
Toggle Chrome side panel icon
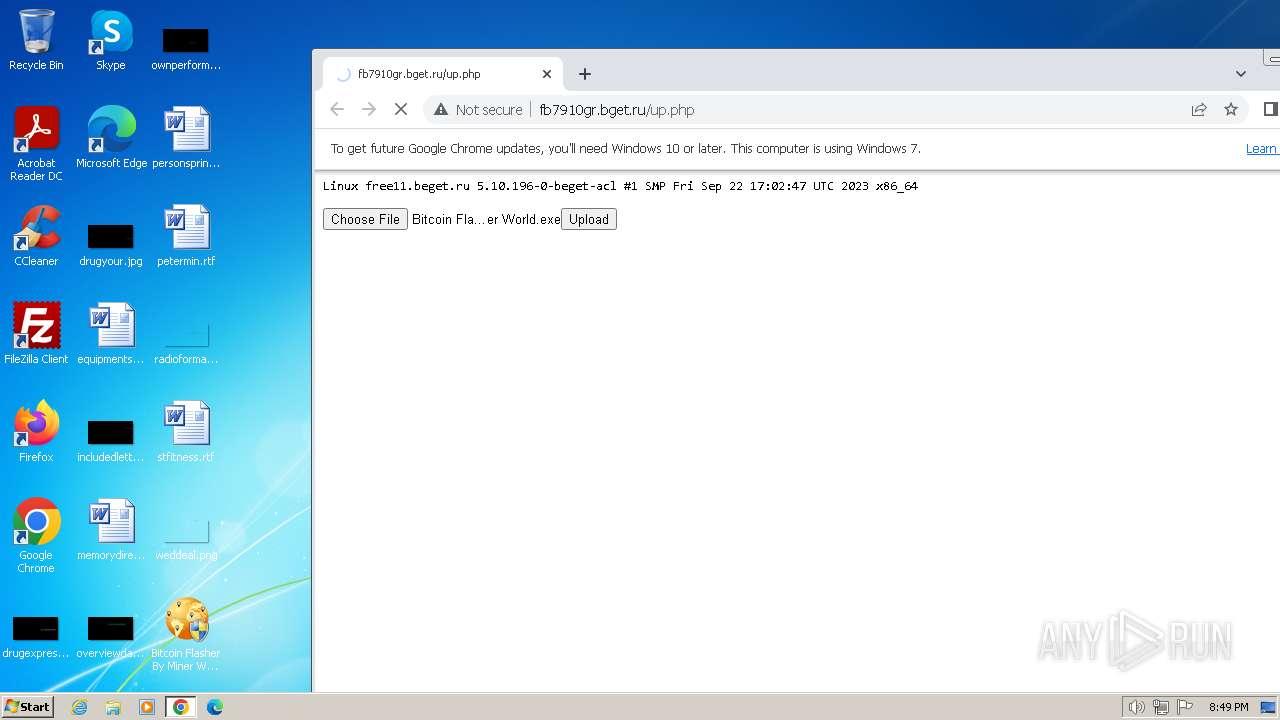point(1271,110)
